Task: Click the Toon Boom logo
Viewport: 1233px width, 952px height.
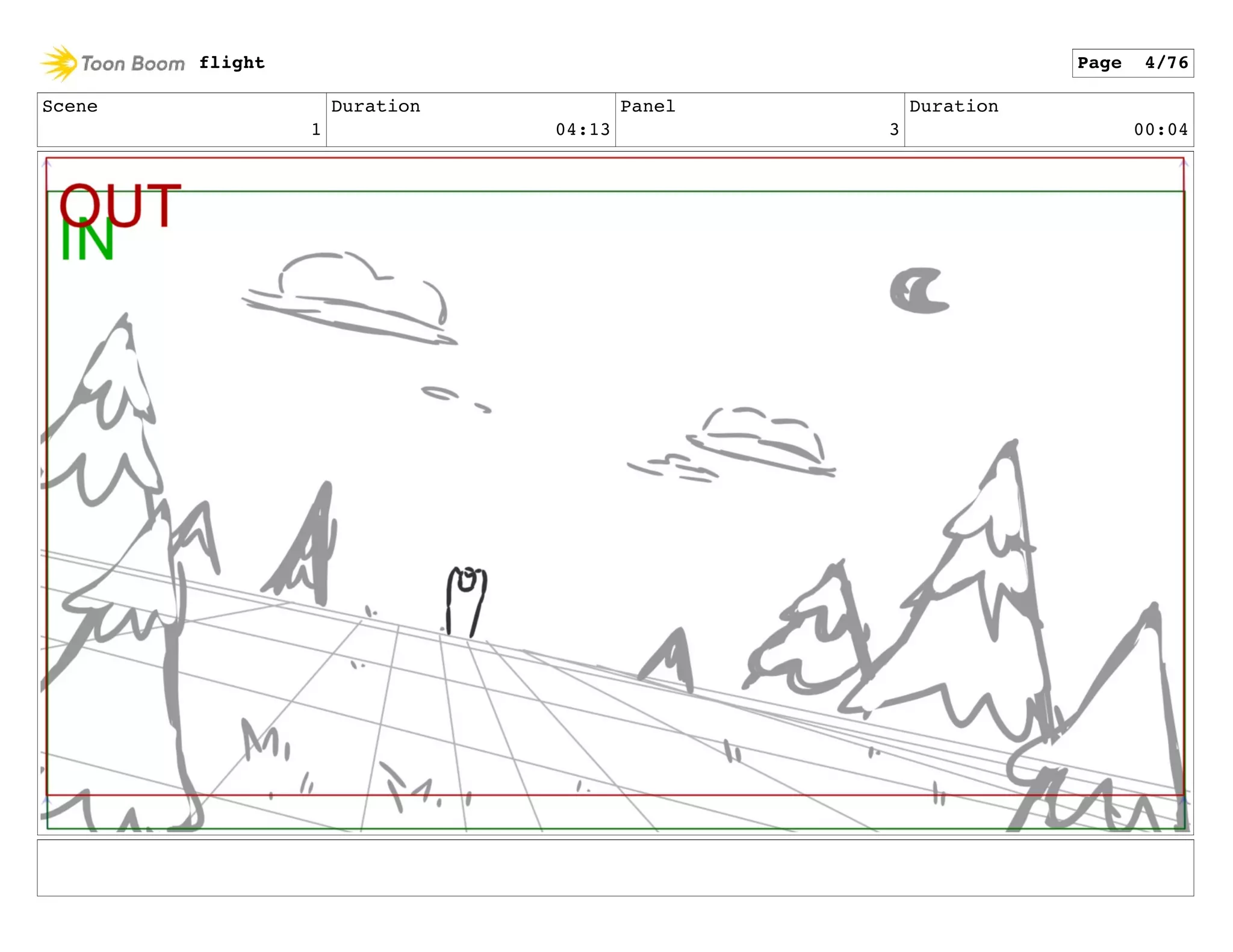Action: tap(113, 63)
